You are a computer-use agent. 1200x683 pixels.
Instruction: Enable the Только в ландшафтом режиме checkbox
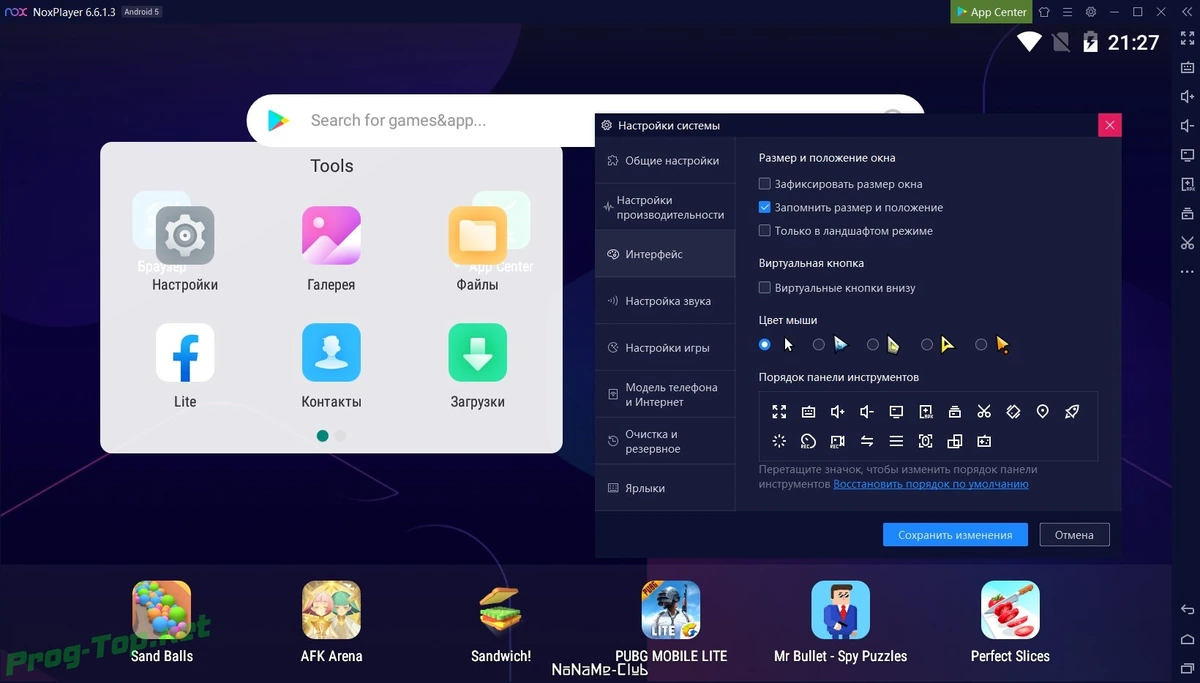point(765,230)
